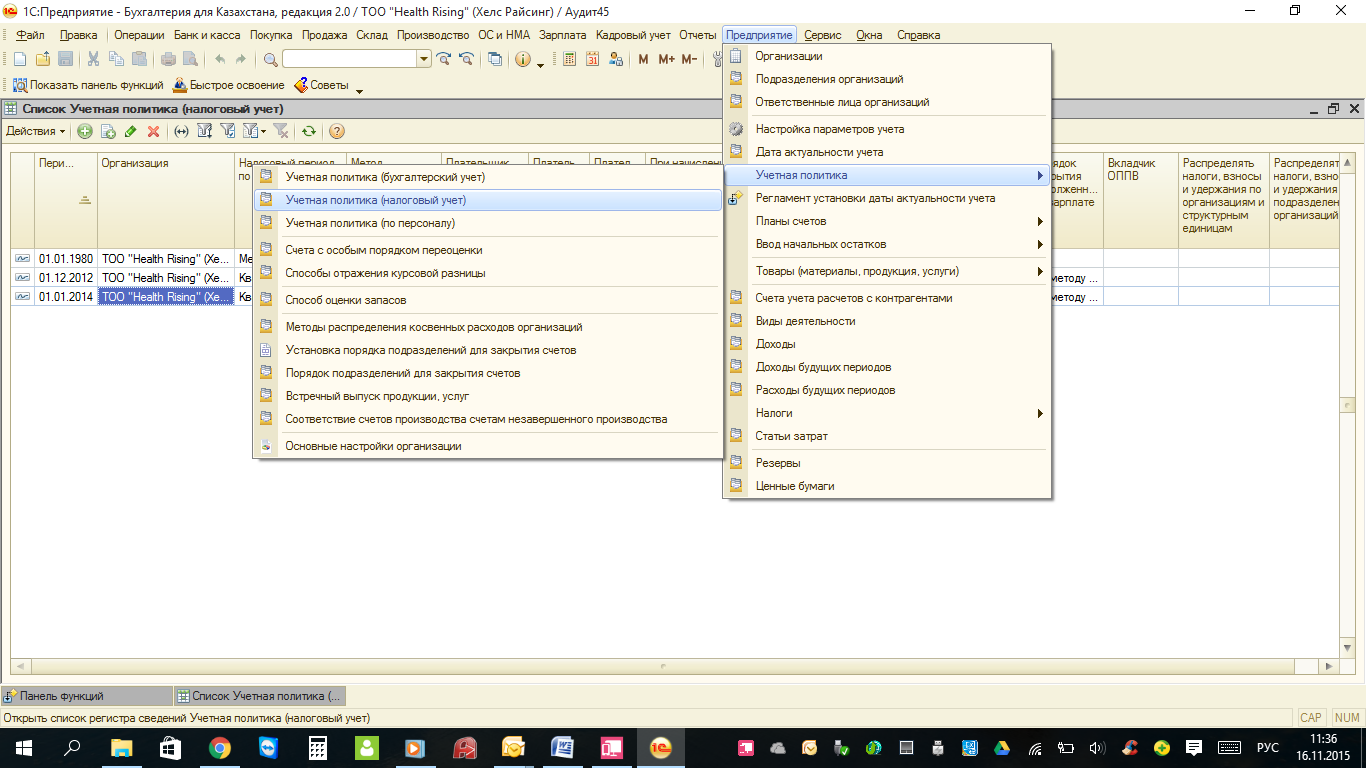Click the M+ memory button
The height and width of the screenshot is (768, 1366).
coord(666,59)
